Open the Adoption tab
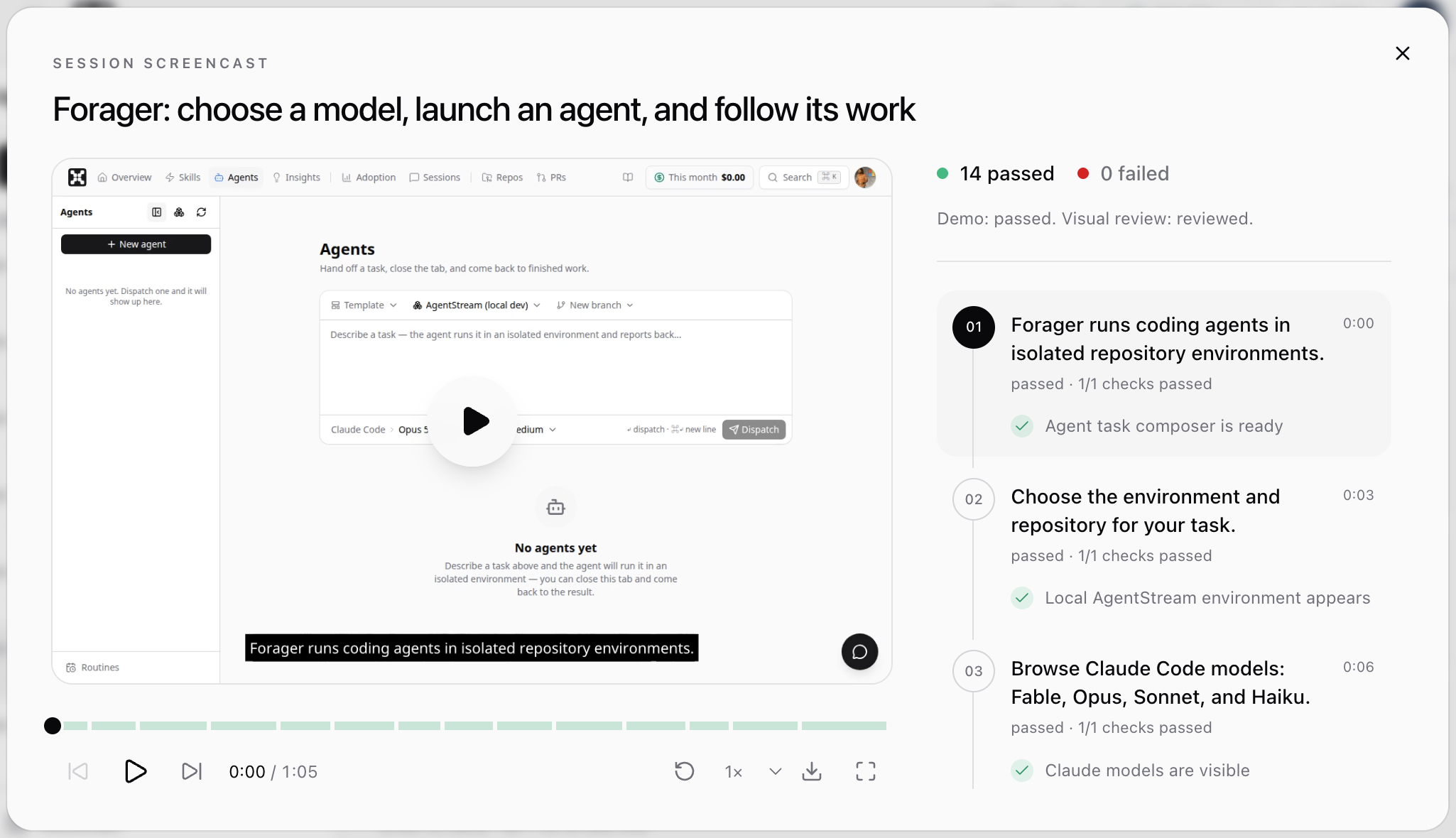The image size is (1456, 838). 369,178
